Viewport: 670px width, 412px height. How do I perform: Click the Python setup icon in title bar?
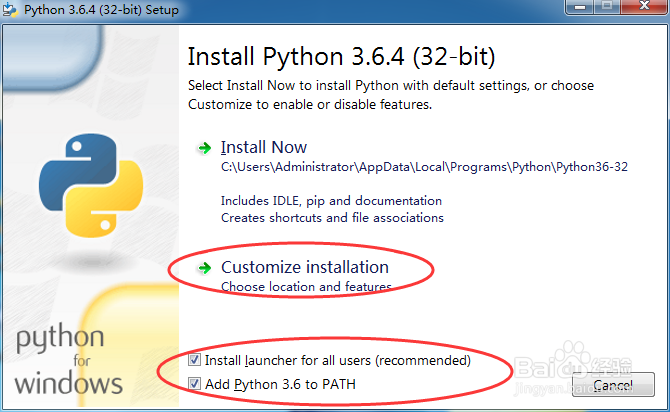pos(9,10)
